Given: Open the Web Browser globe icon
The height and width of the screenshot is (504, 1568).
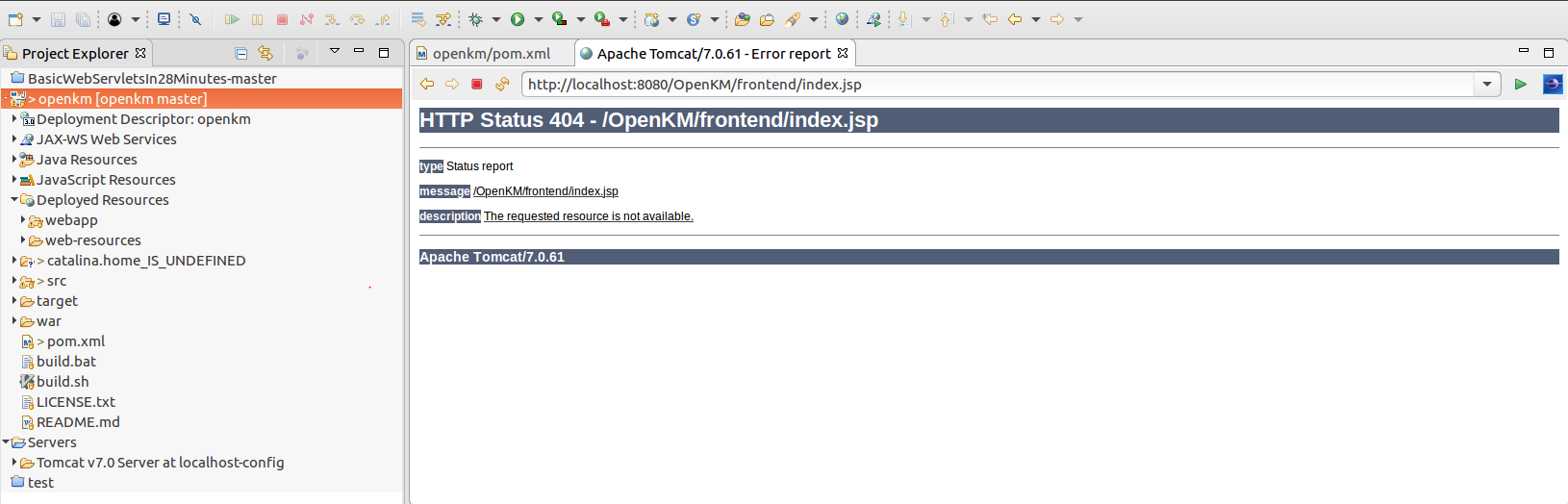Looking at the screenshot, I should 842,19.
